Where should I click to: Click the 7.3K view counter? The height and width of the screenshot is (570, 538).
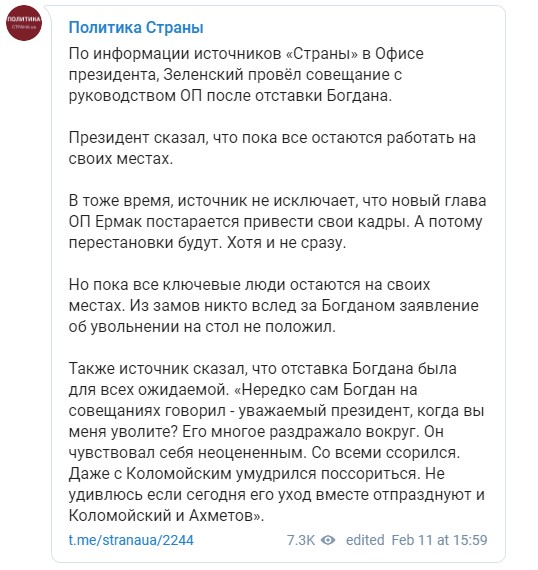pyautogui.click(x=301, y=540)
